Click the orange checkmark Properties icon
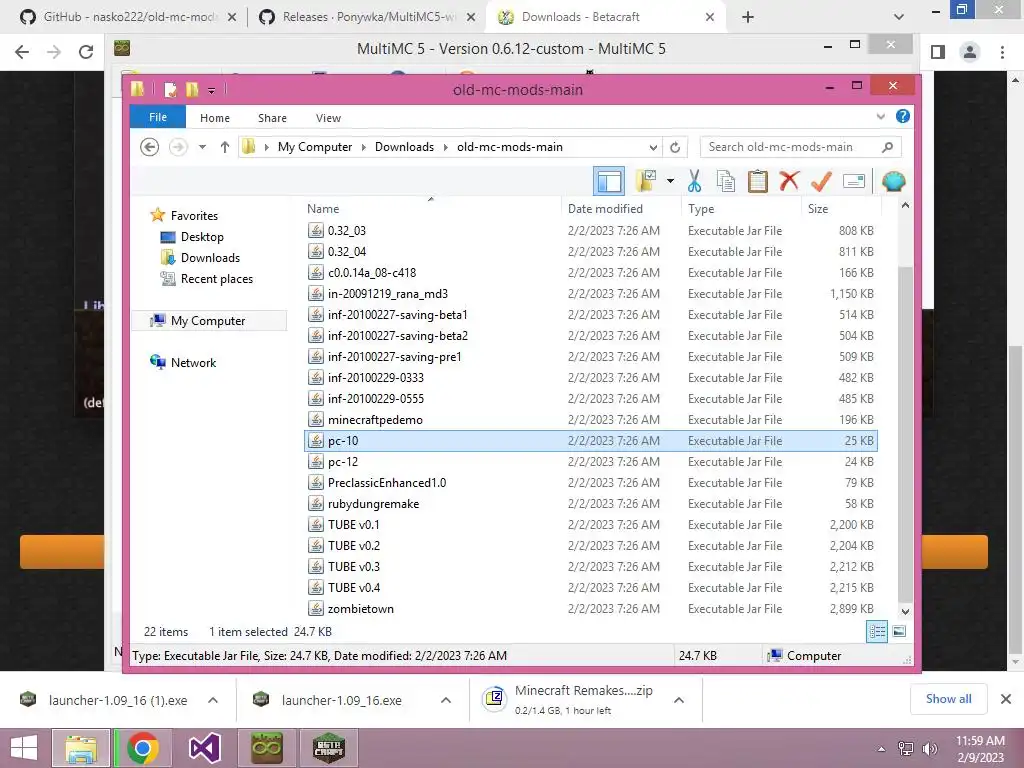 pyautogui.click(x=821, y=181)
